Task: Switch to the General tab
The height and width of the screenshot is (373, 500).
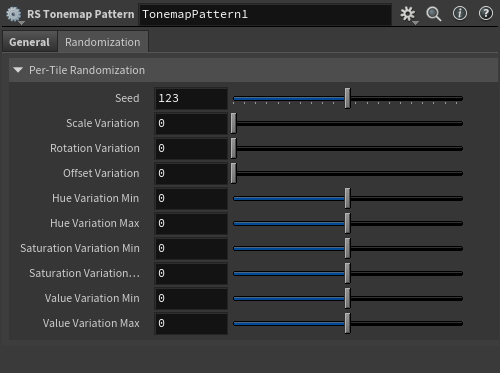Action: [29, 42]
